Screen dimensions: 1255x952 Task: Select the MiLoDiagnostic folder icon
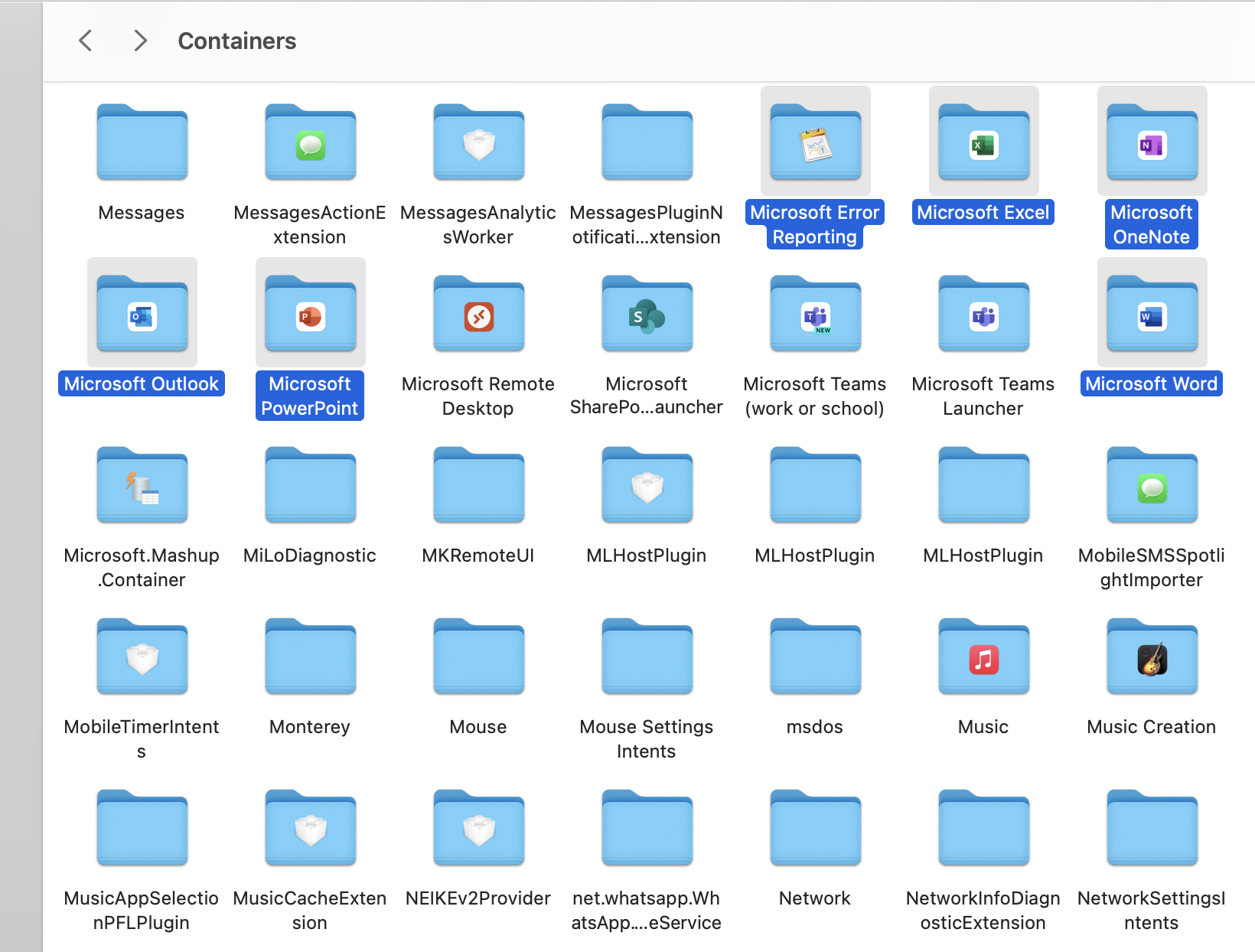(311, 484)
